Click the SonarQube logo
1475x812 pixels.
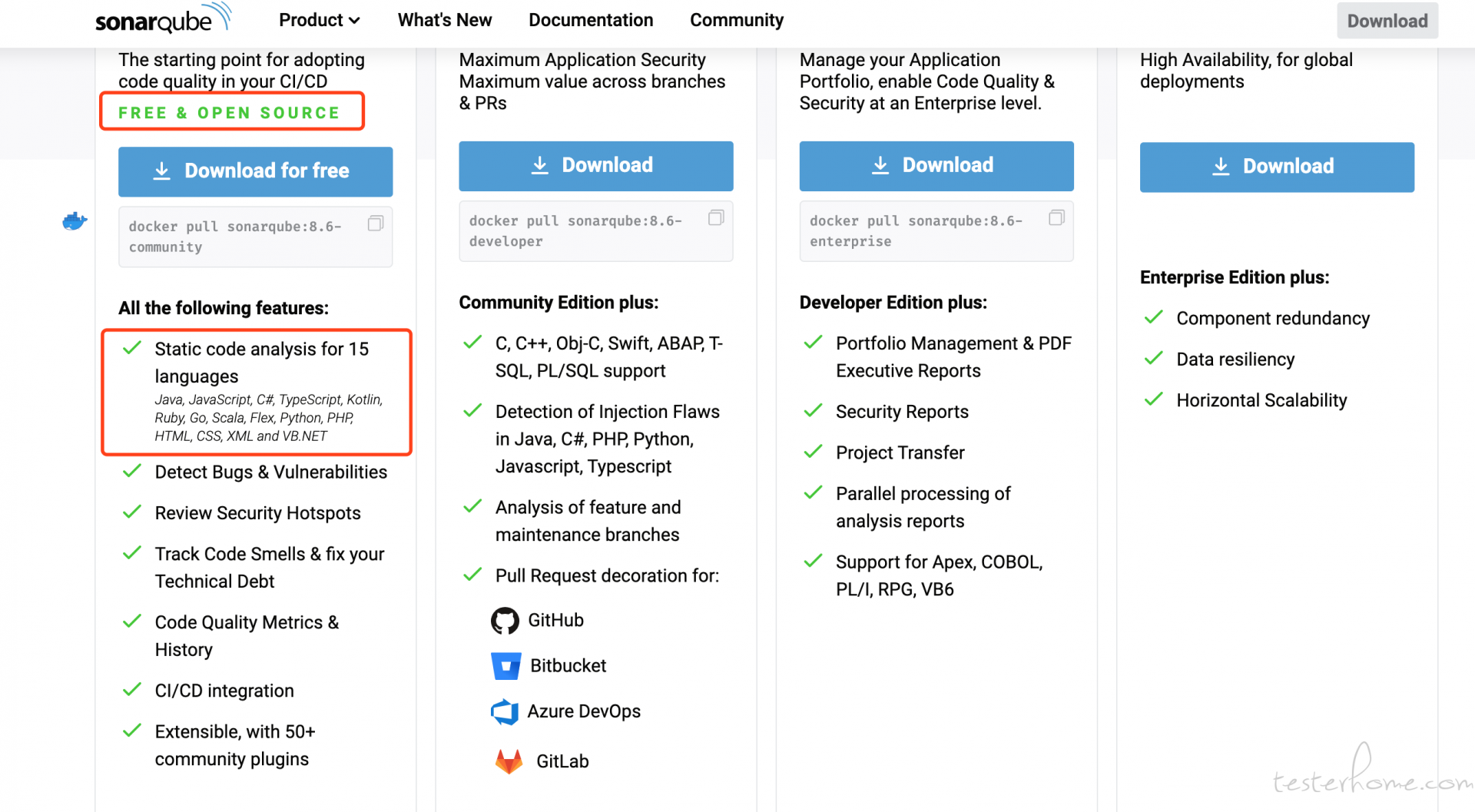(x=163, y=18)
